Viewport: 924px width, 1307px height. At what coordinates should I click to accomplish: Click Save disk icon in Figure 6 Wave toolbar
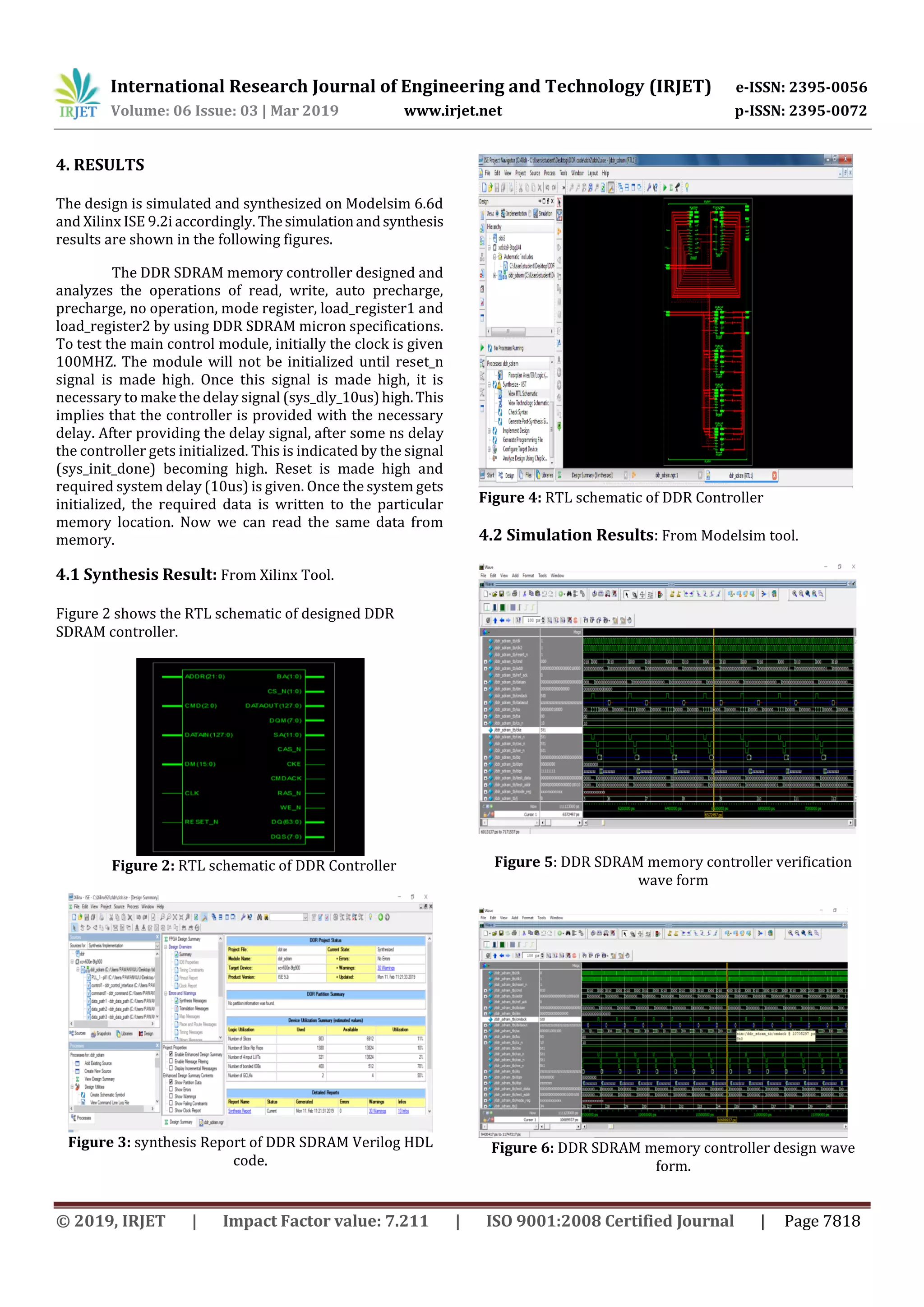click(x=501, y=933)
